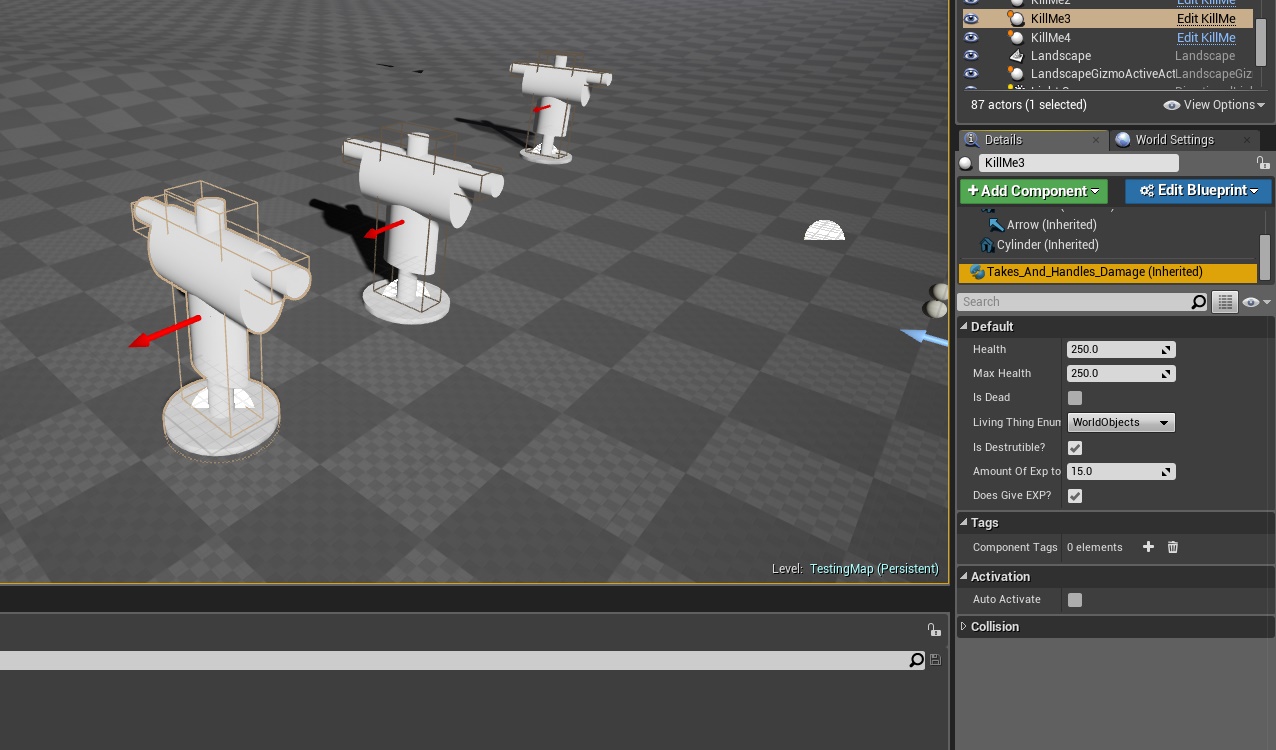The width and height of the screenshot is (1276, 750).
Task: Select KillMe3 actor icon in outliner
Action: [x=1017, y=19]
